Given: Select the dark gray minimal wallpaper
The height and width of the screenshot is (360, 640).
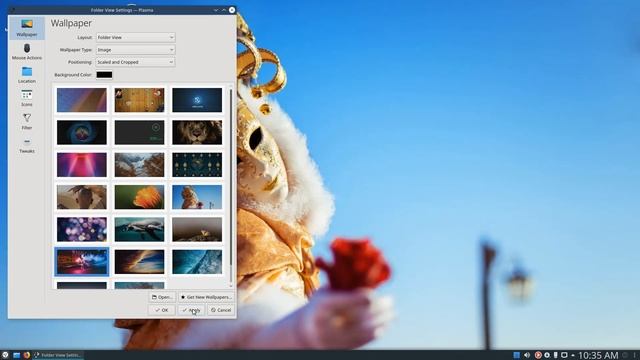Looking at the screenshot, I should point(140,132).
